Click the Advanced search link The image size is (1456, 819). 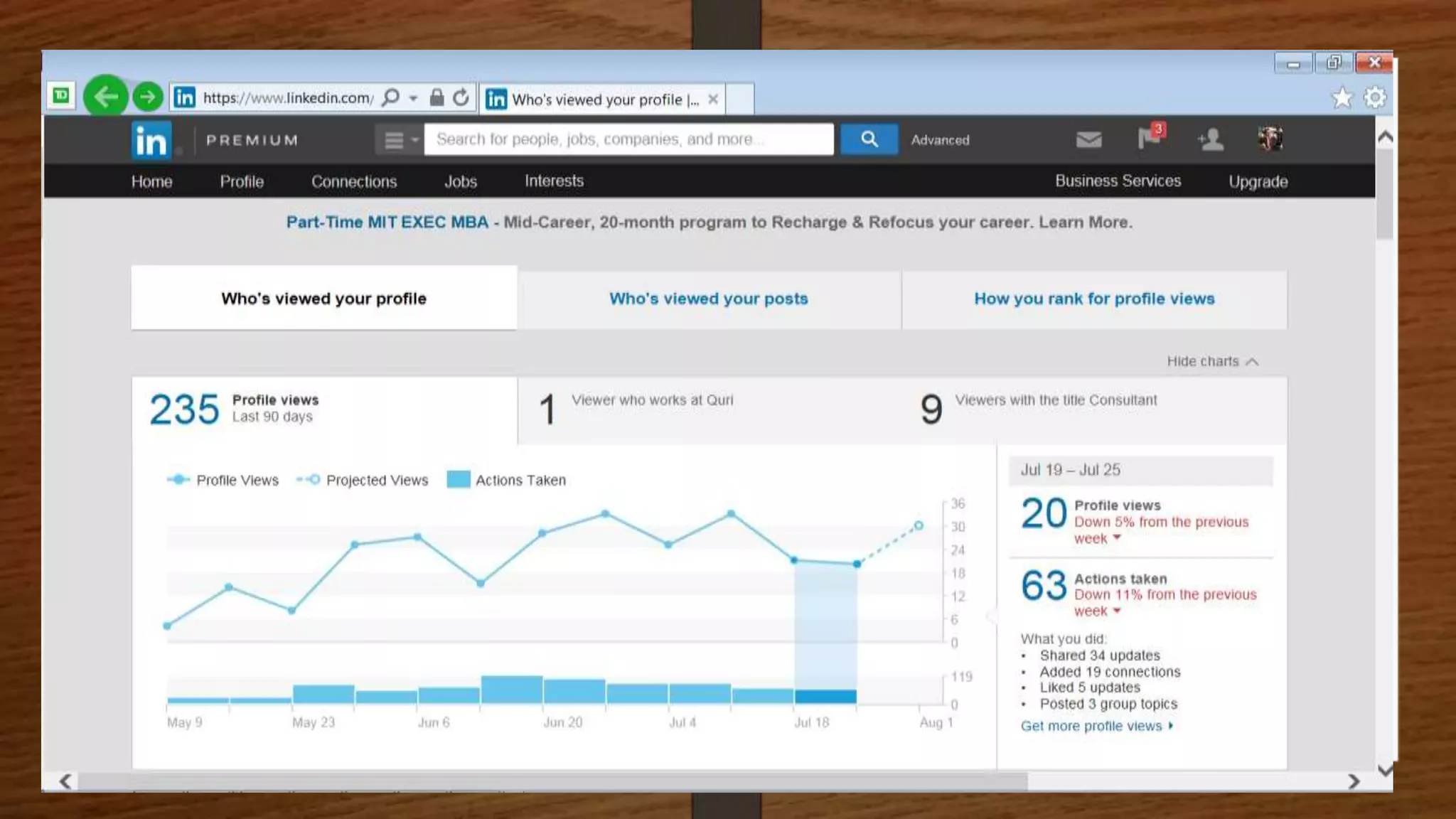point(940,140)
